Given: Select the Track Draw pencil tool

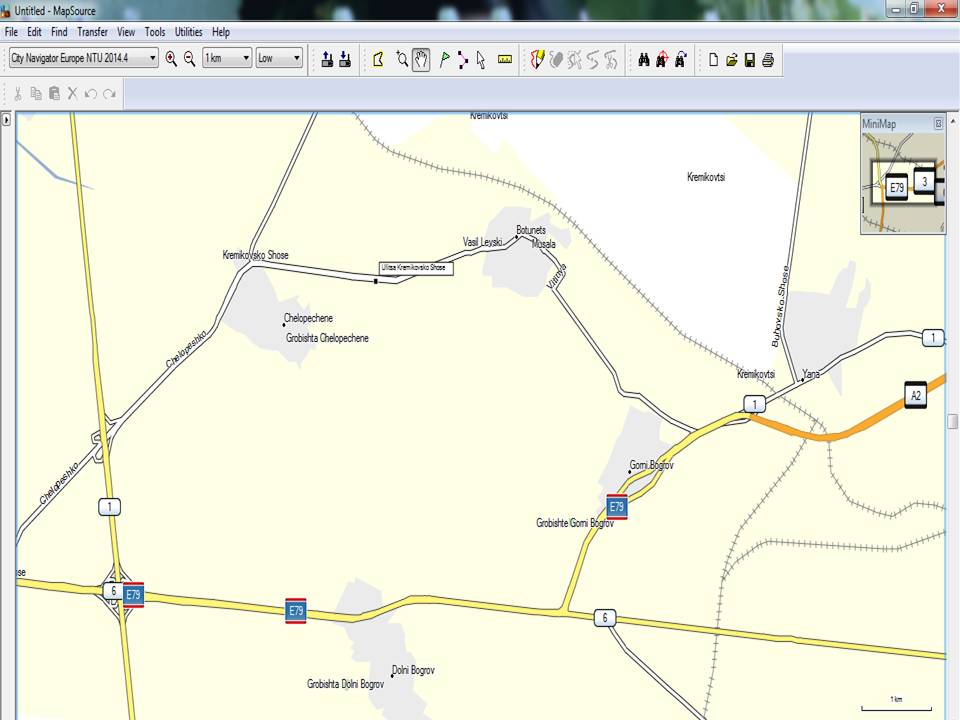Looking at the screenshot, I should (537, 59).
